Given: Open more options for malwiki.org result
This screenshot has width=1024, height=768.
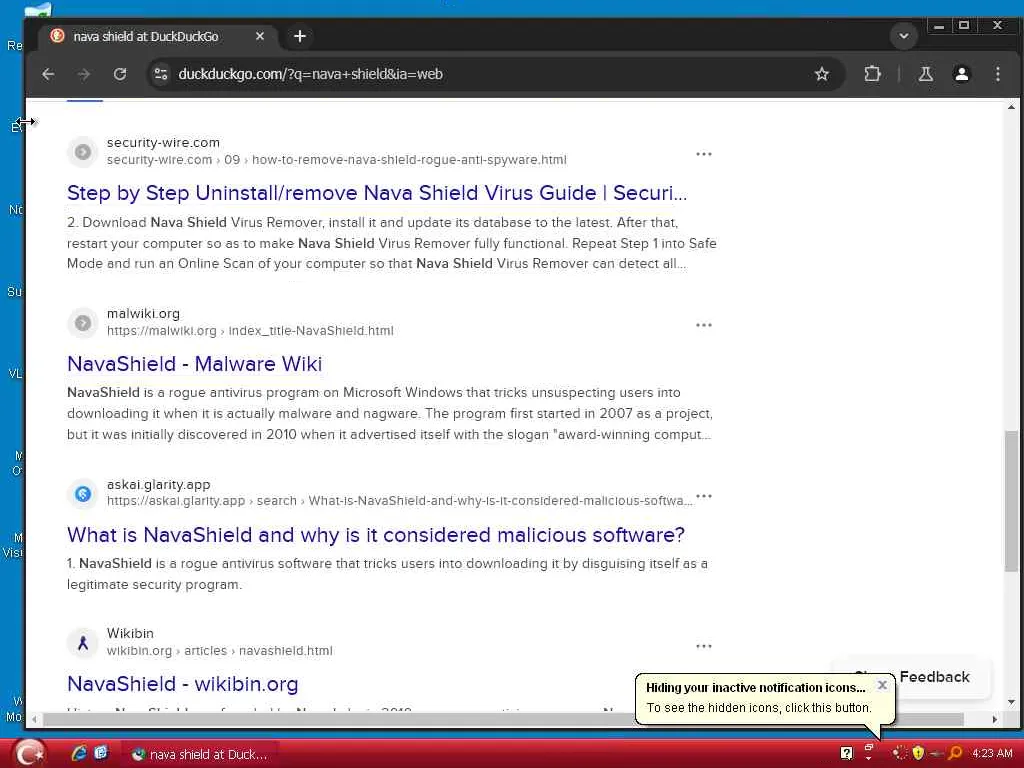Looking at the screenshot, I should coord(703,325).
